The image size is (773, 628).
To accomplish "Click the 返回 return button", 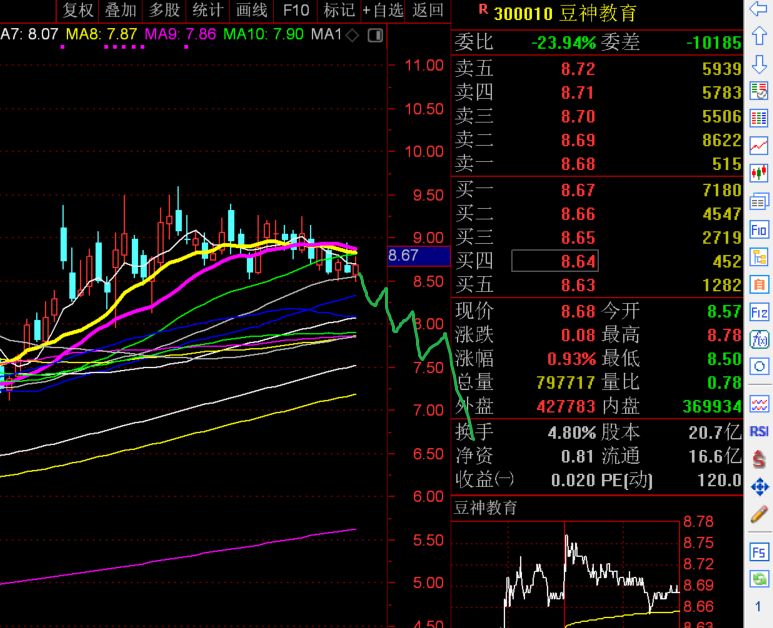I will 427,10.
